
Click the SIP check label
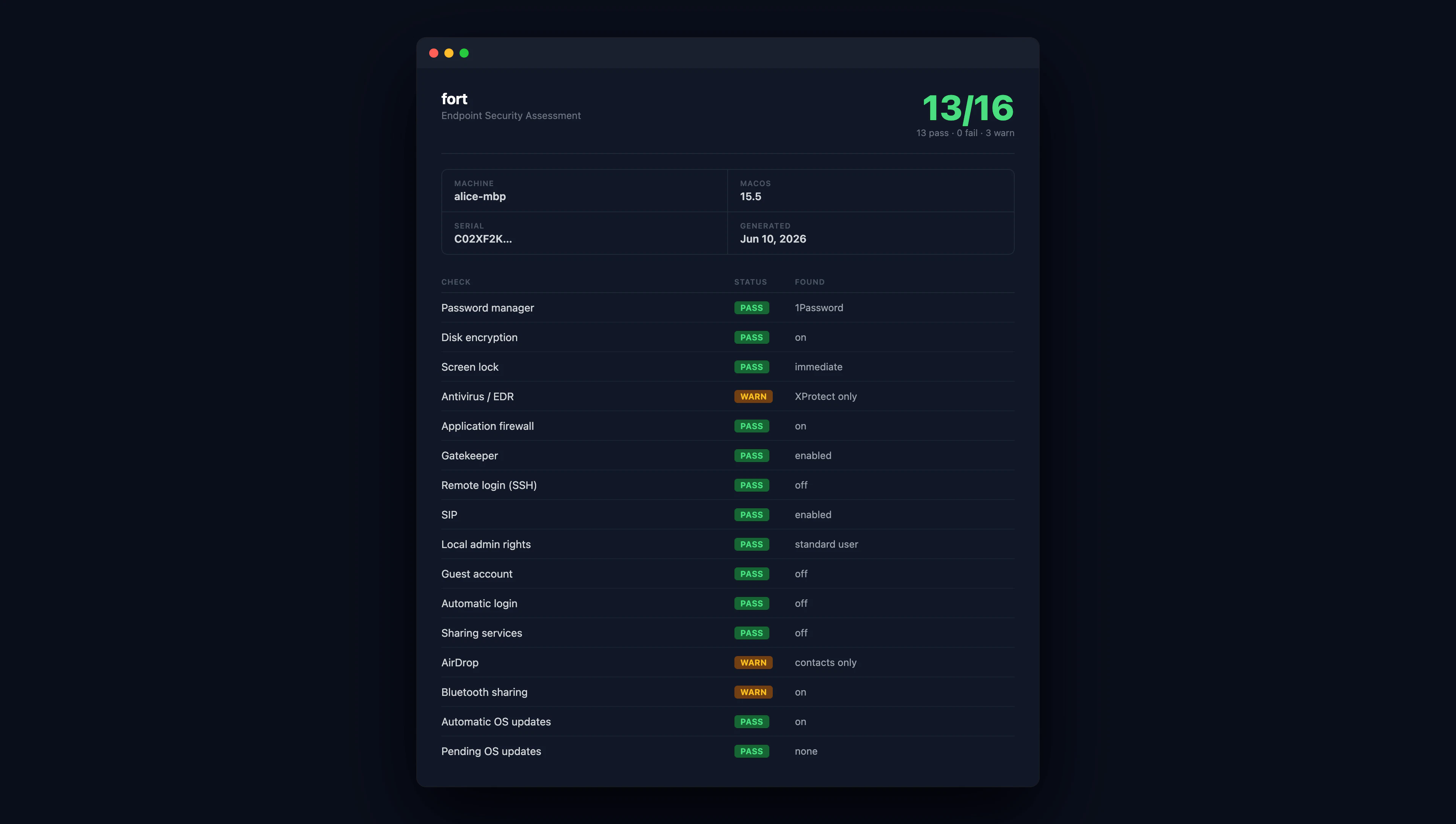click(x=449, y=515)
